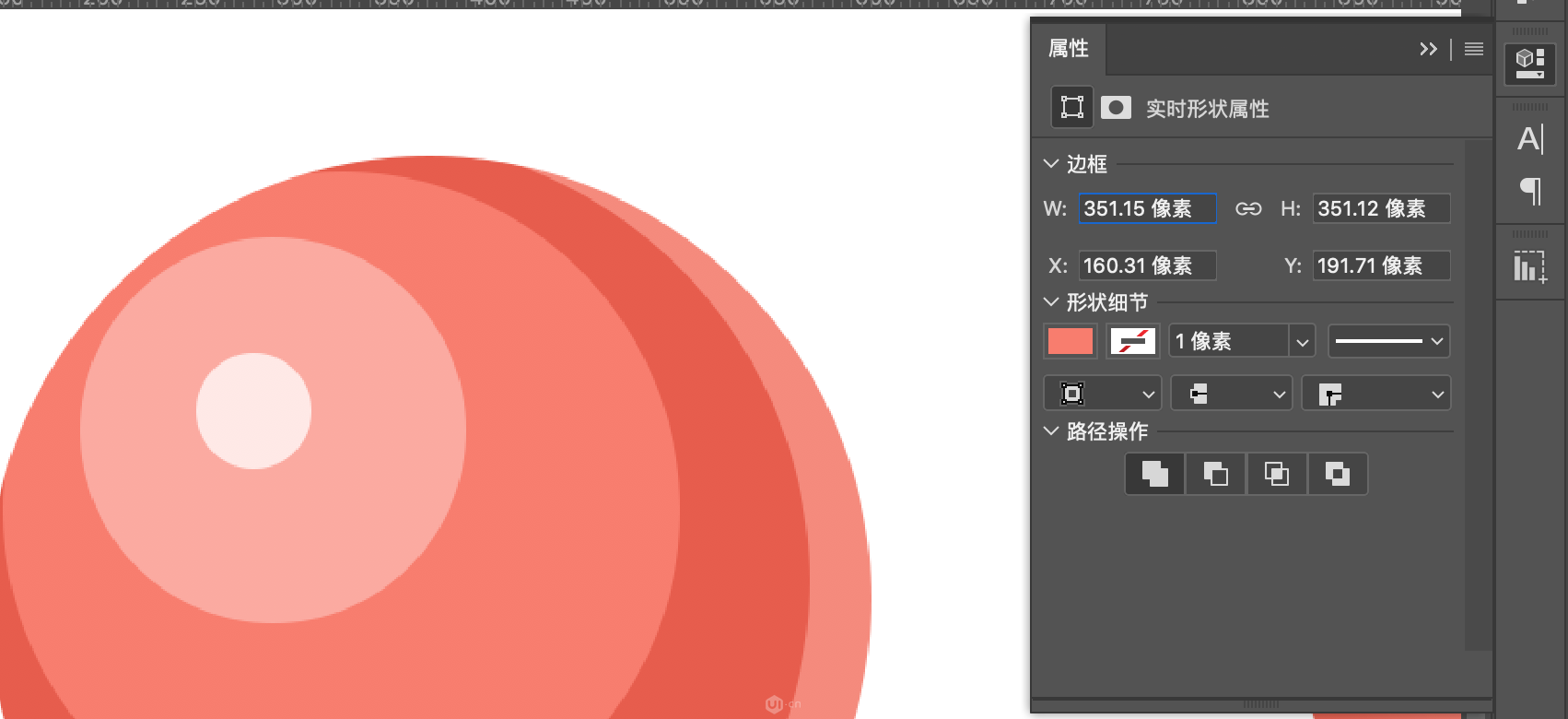Viewport: 1568px width, 719px height.
Task: Open the stroke line join dropdown
Action: coord(1376,394)
